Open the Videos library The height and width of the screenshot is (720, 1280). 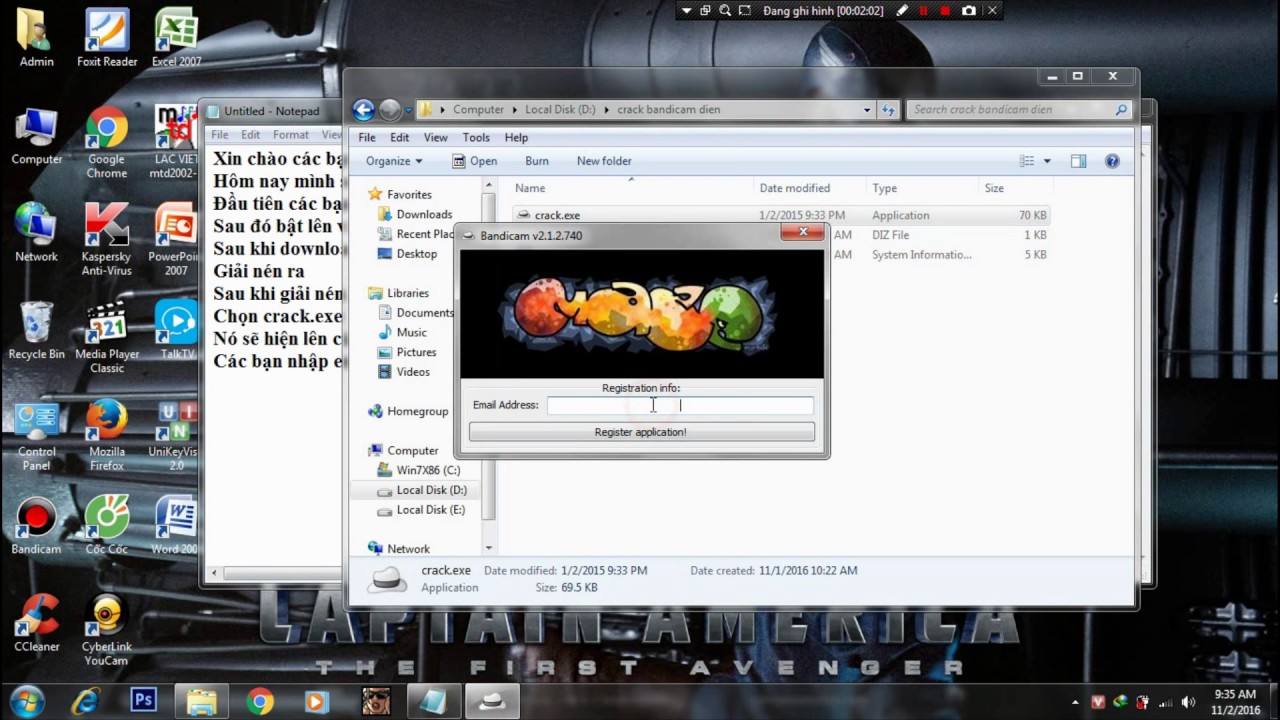click(413, 372)
